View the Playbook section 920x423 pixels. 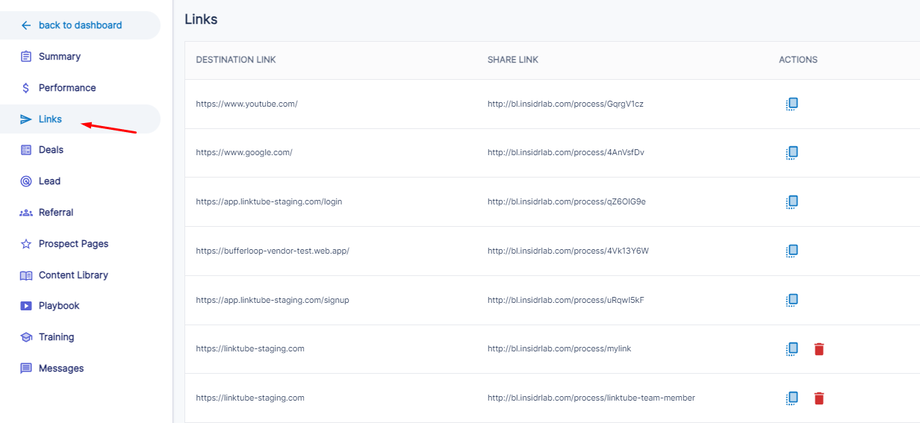point(59,306)
